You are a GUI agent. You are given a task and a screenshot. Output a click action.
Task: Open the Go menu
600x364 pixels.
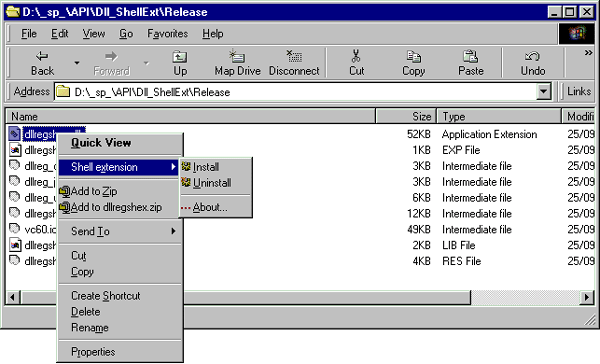pyautogui.click(x=126, y=34)
